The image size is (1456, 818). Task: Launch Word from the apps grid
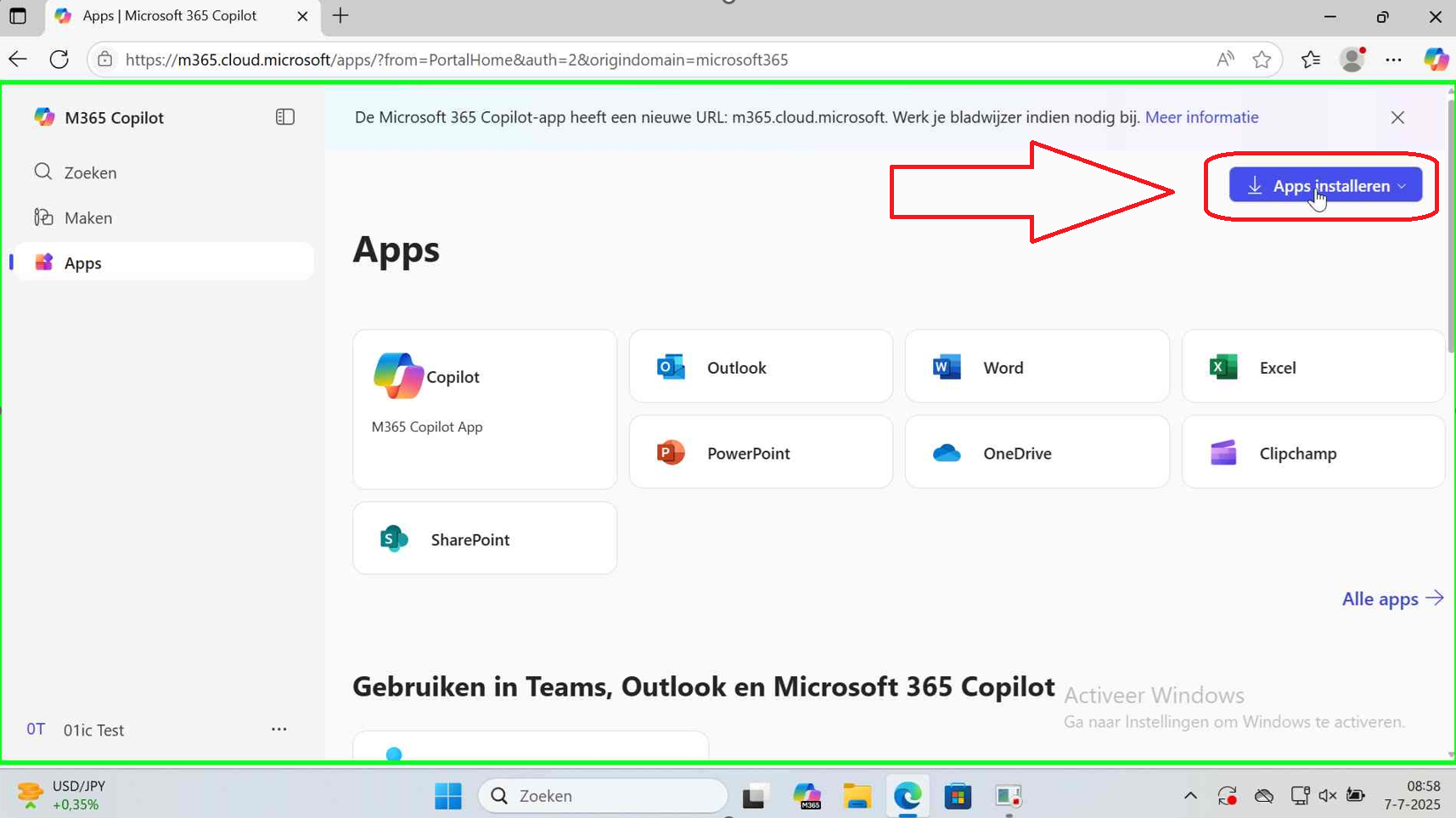[1036, 367]
